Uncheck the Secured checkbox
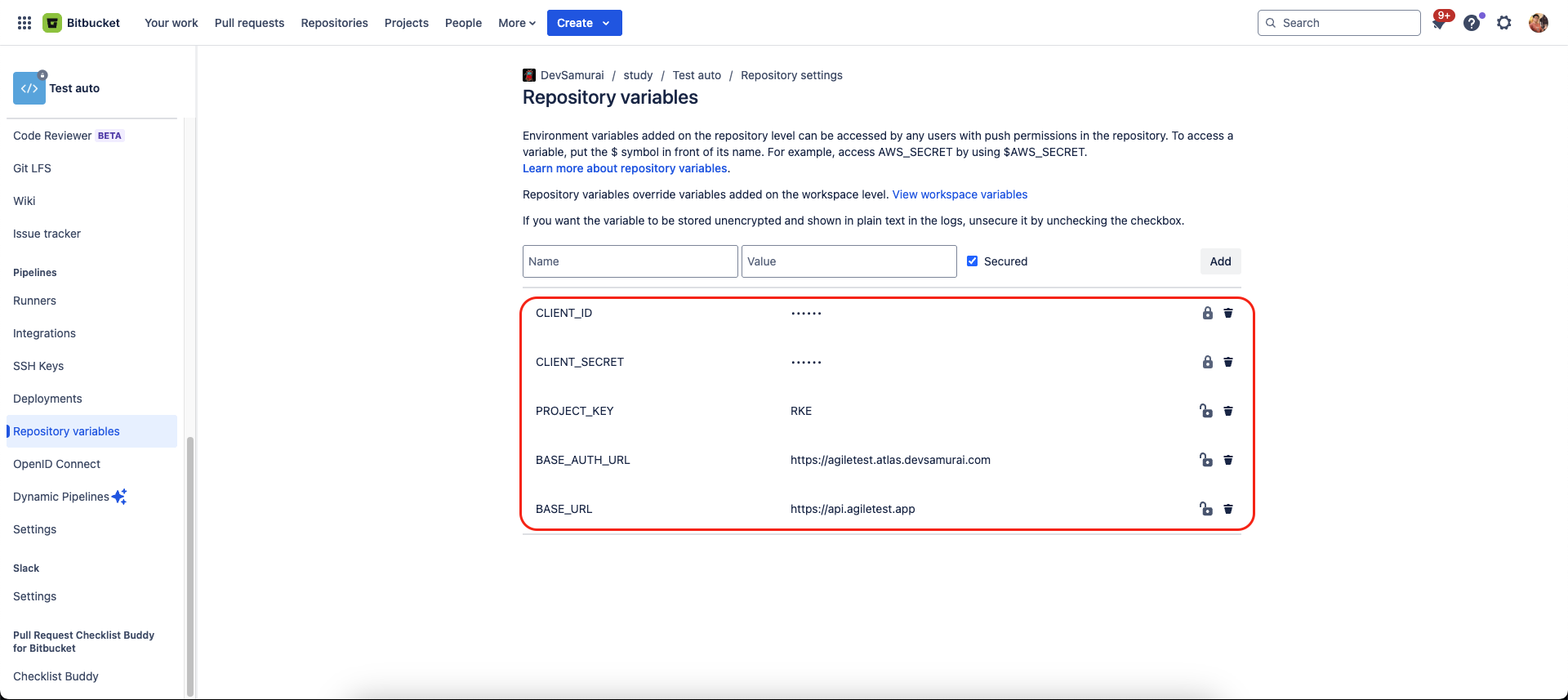The image size is (1568, 700). tap(972, 261)
